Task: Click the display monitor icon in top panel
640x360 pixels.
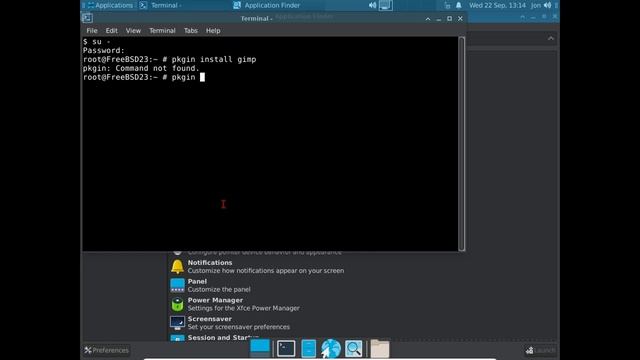Action: point(385,5)
